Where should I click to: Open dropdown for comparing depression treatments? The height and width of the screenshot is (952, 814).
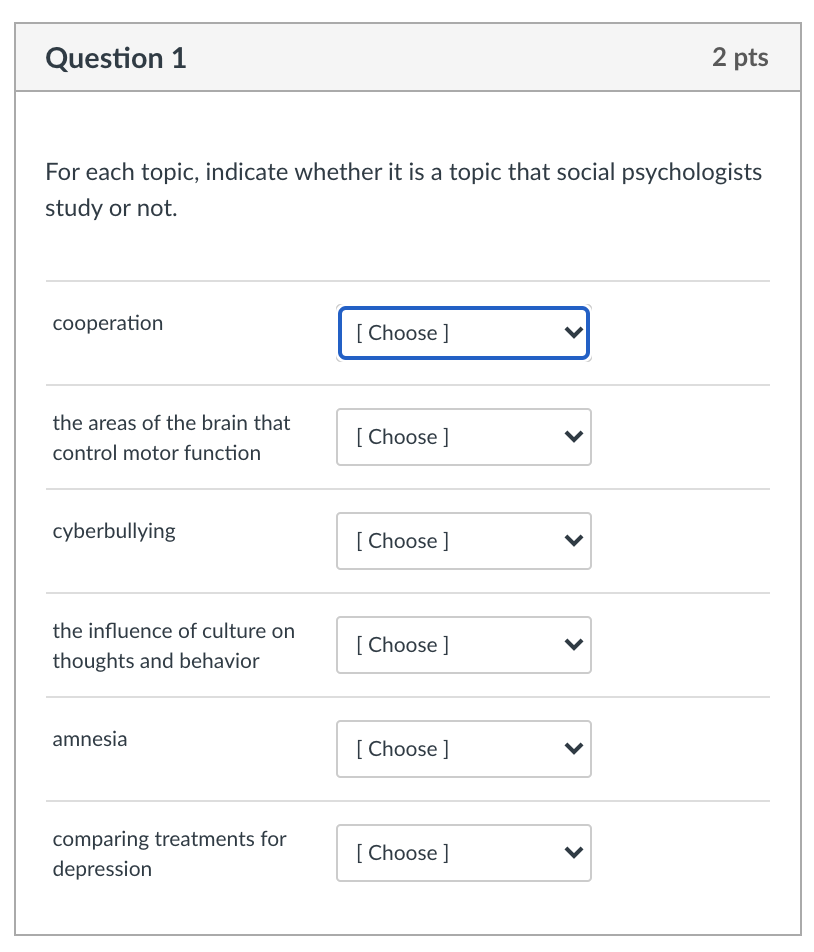(x=463, y=853)
